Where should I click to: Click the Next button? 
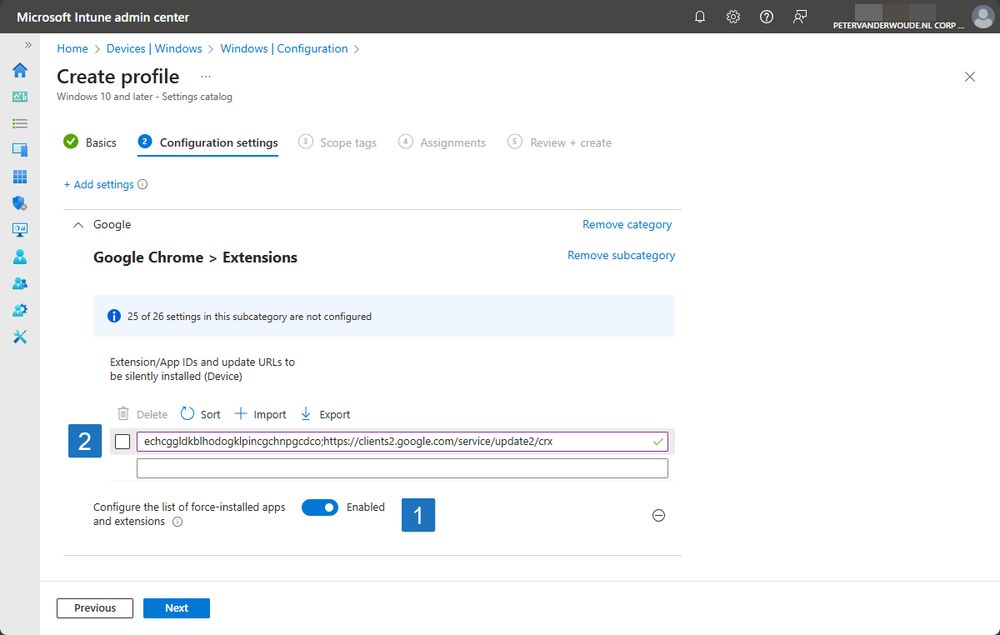(177, 608)
